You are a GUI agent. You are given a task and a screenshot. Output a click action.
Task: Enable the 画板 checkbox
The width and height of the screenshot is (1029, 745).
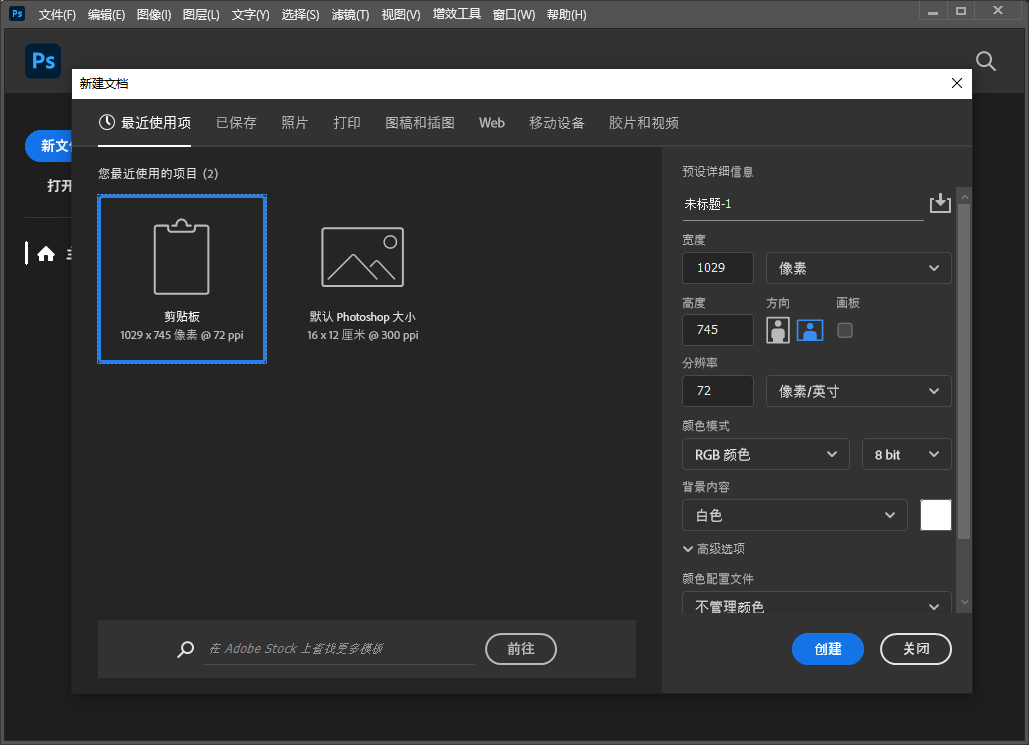pos(844,329)
